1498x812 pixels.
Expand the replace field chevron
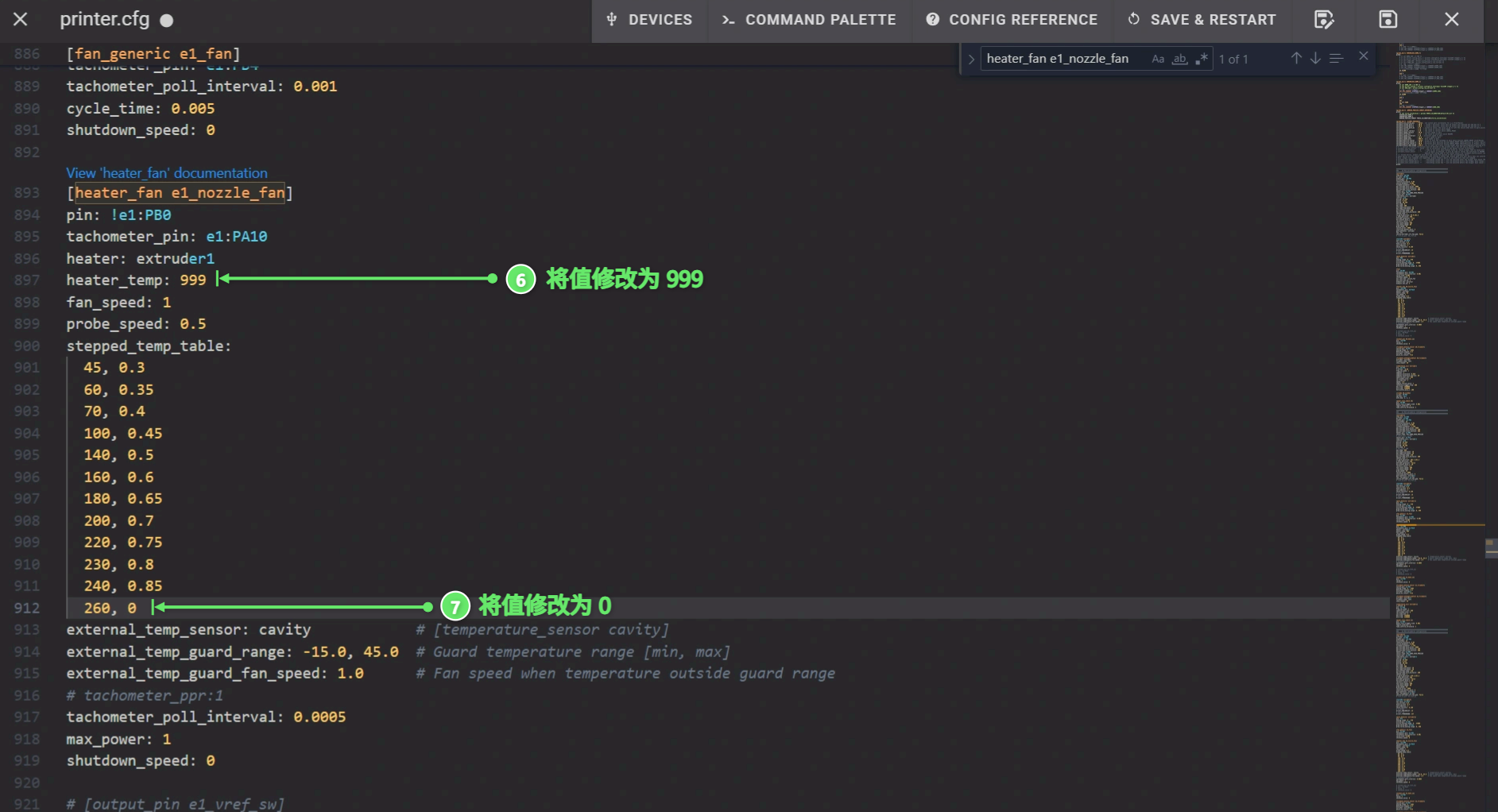point(970,60)
